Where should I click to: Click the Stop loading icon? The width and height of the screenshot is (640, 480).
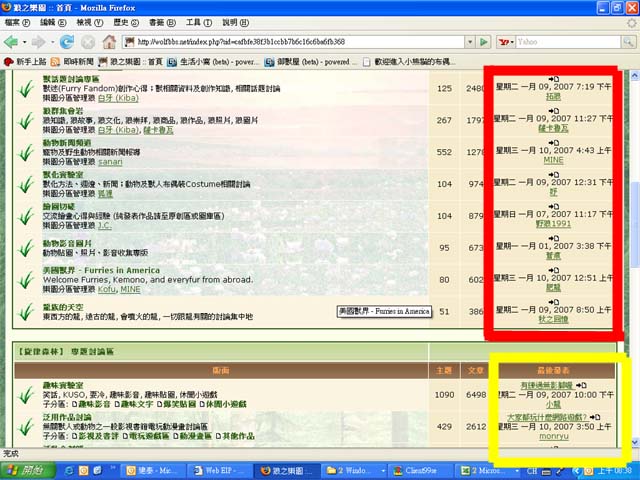pyautogui.click(x=88, y=42)
